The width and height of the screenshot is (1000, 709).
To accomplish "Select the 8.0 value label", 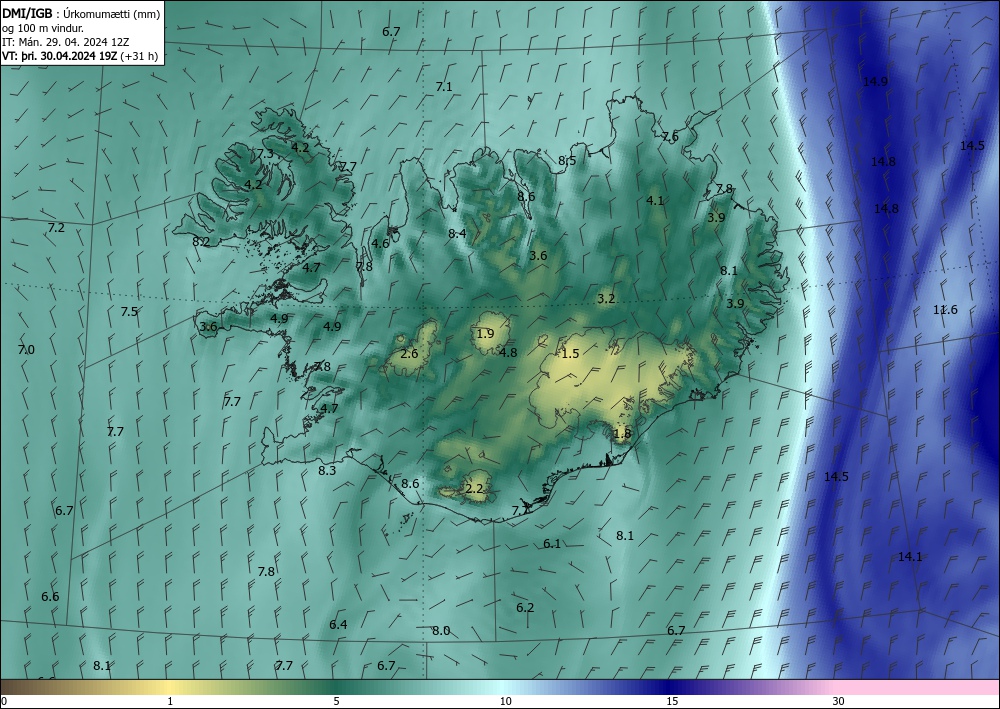I will coord(441,631).
